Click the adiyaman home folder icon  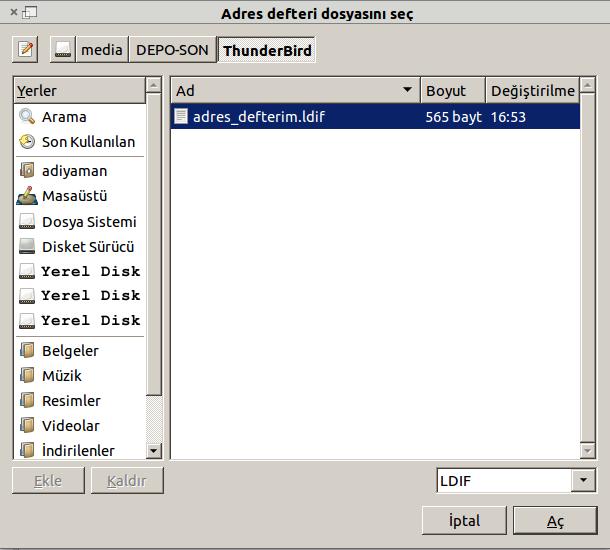pos(27,170)
